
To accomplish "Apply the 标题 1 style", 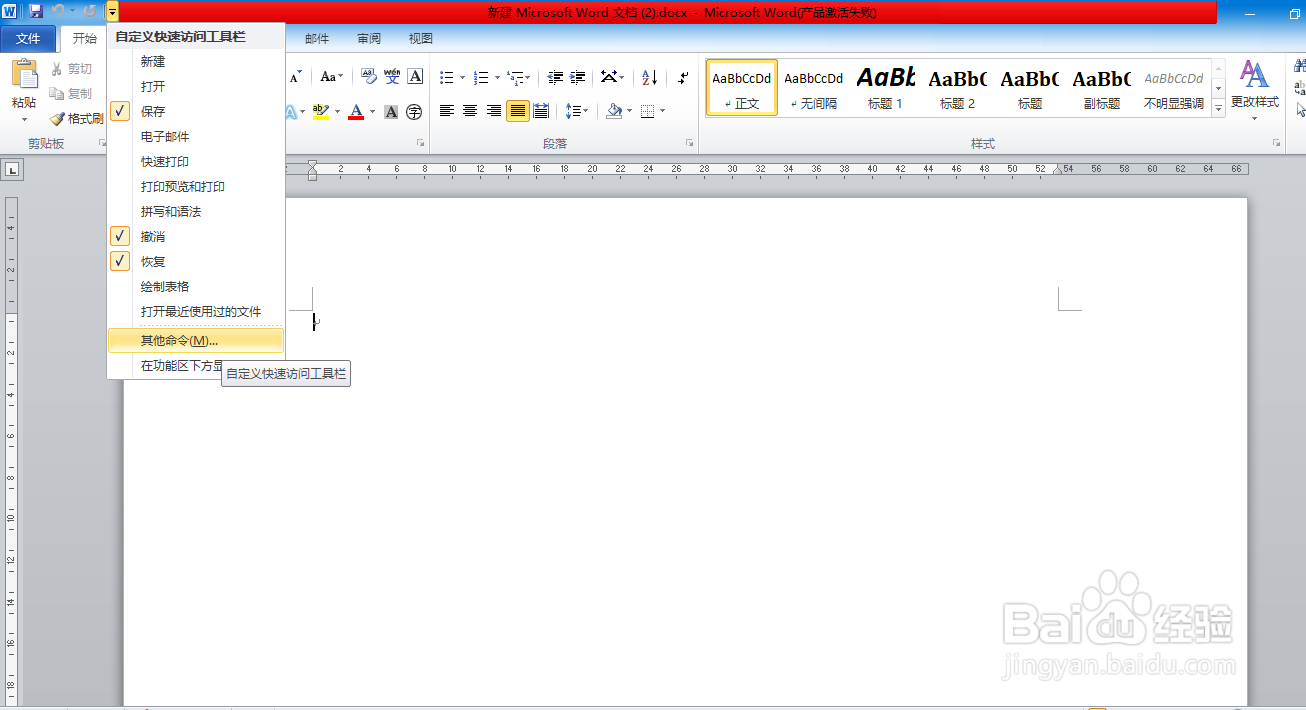I will [885, 88].
